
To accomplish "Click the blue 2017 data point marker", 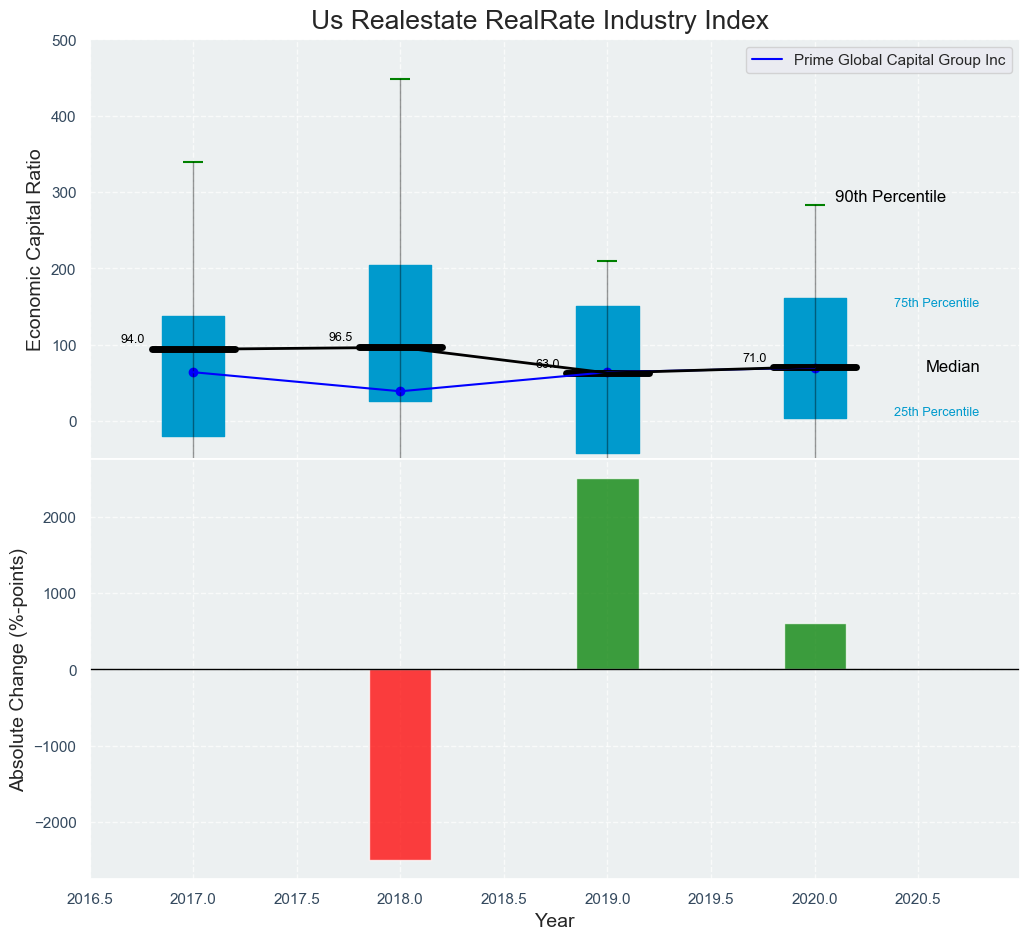I will click(x=193, y=372).
